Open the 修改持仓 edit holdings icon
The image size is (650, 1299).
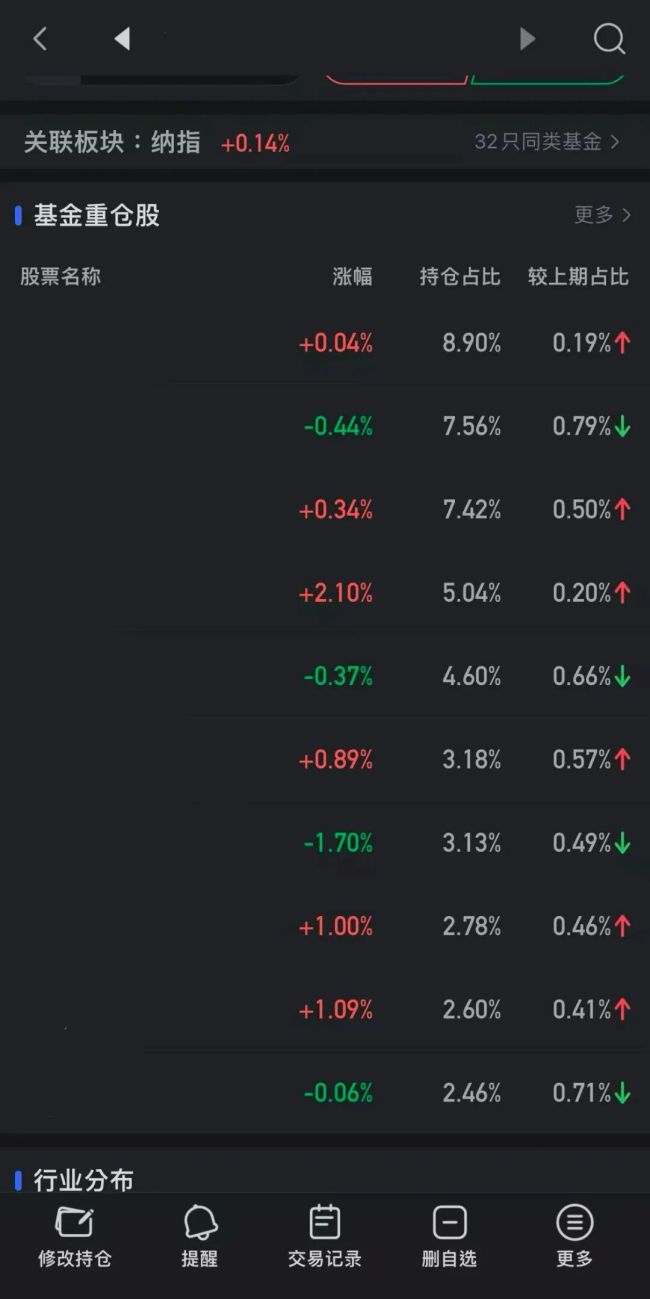pos(75,1222)
